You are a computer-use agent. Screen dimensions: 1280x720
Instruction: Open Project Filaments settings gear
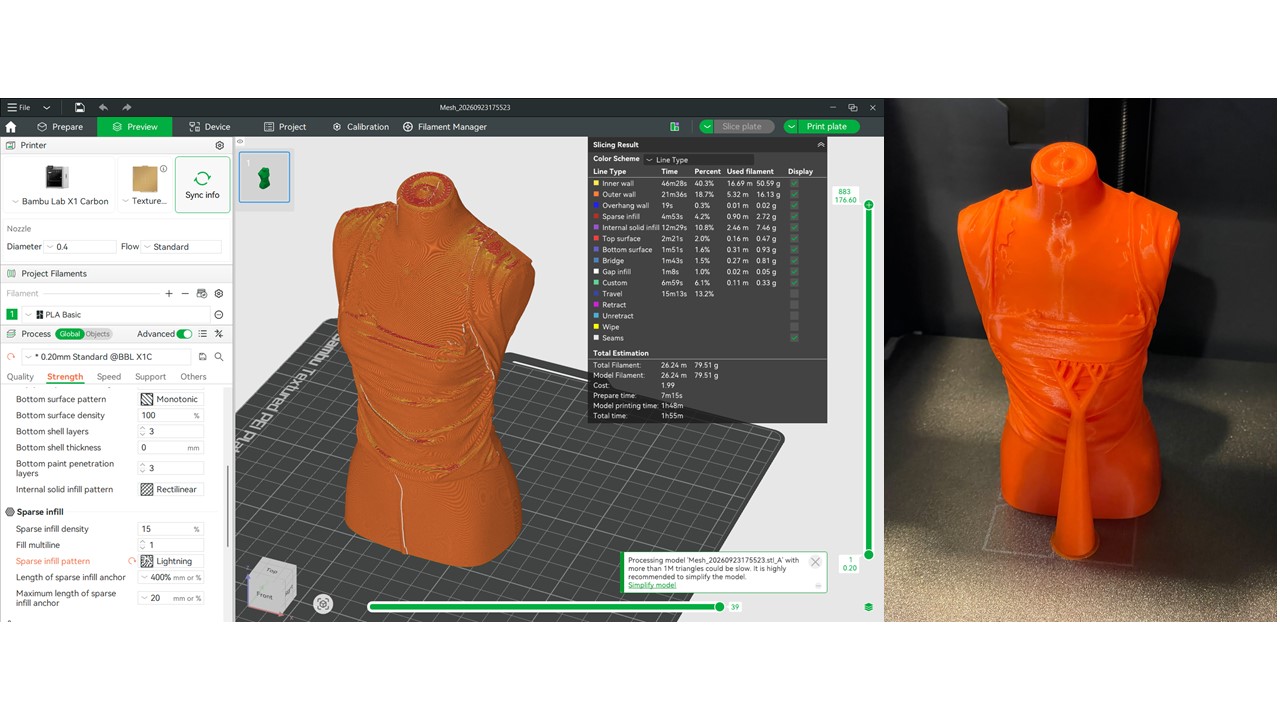(x=219, y=294)
